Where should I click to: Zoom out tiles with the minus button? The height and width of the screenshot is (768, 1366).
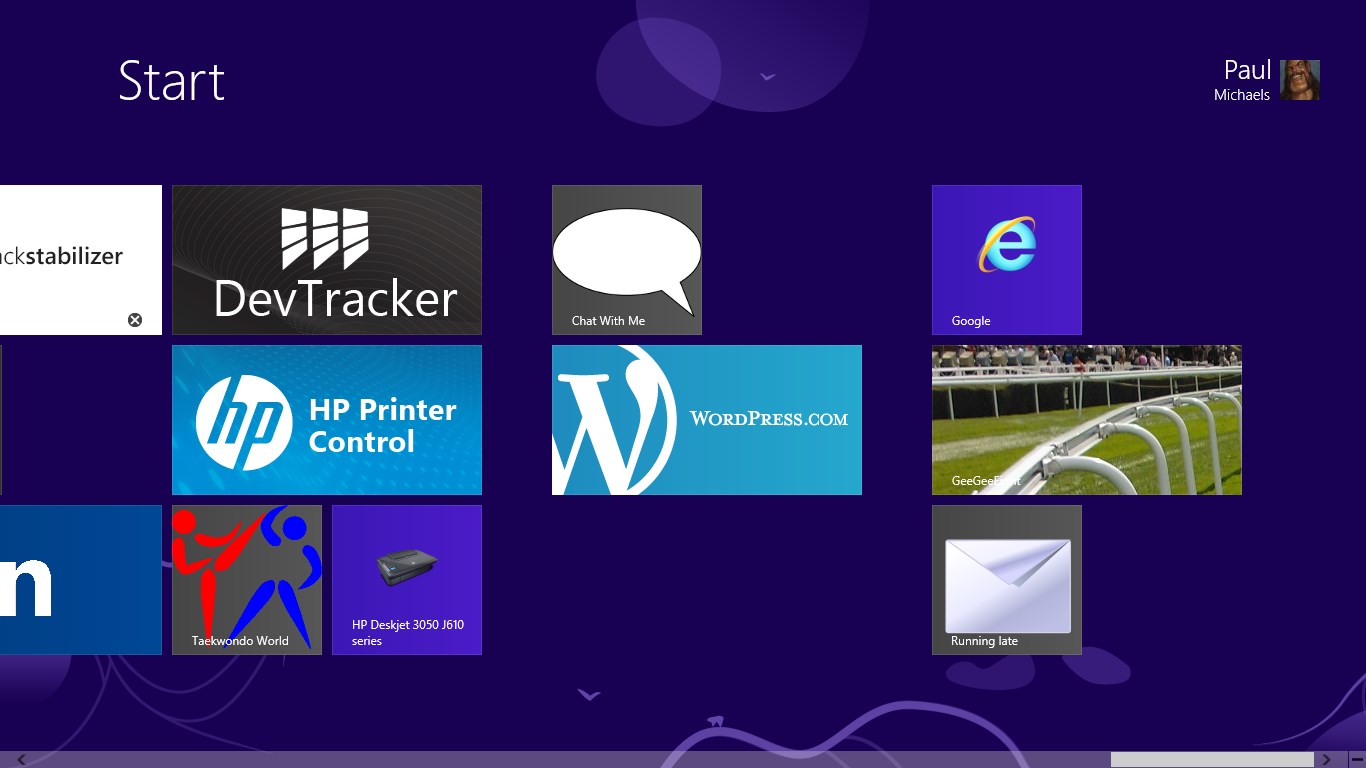coord(1356,760)
